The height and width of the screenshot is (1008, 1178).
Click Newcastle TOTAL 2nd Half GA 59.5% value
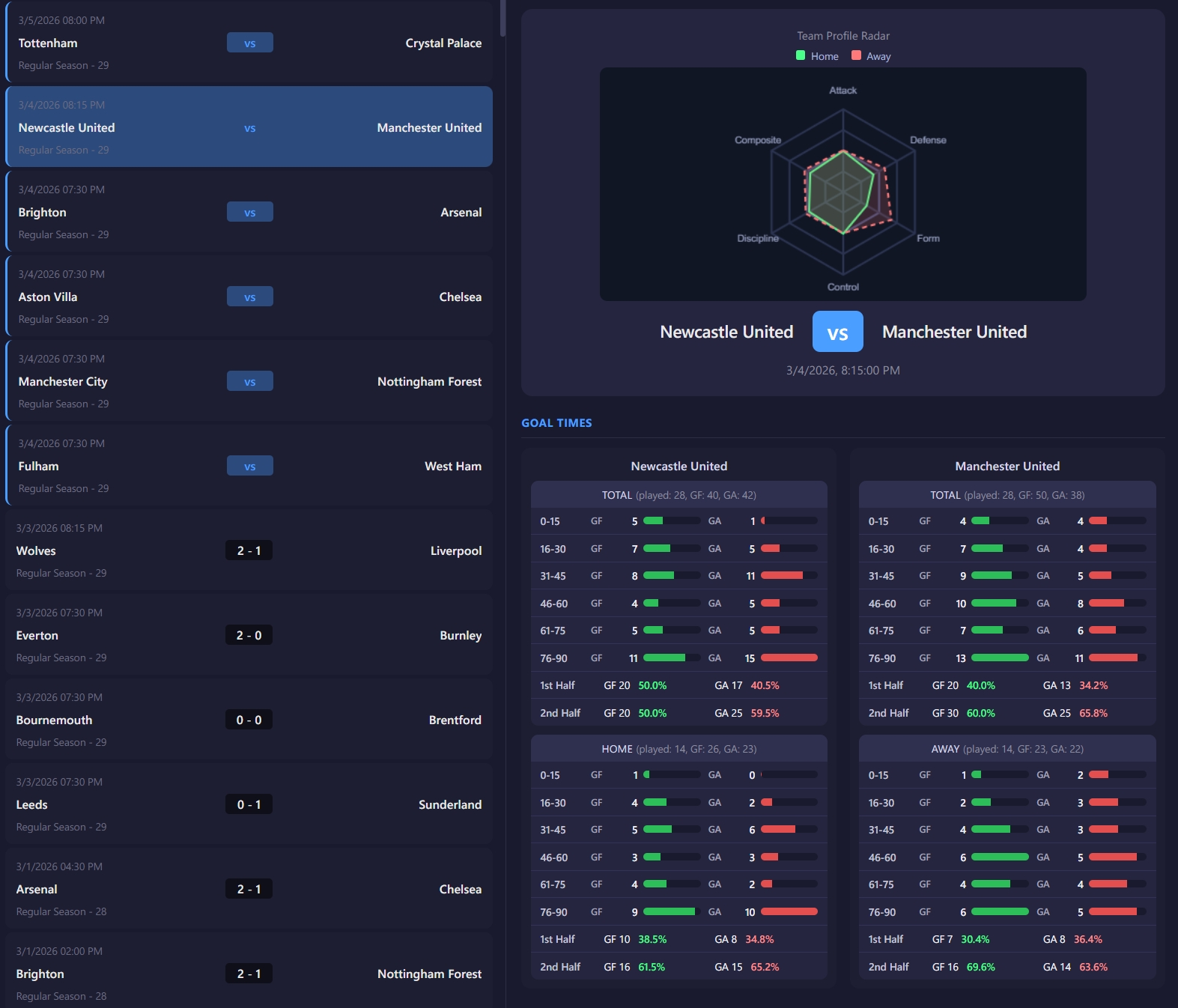(x=765, y=713)
